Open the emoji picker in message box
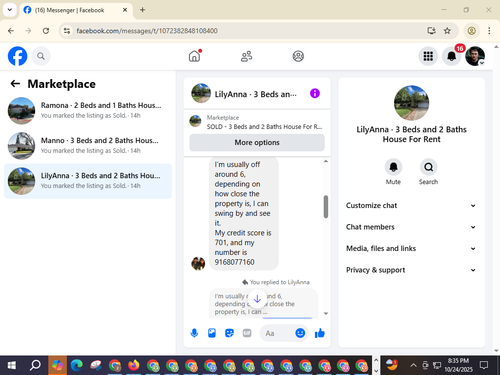 [300, 333]
